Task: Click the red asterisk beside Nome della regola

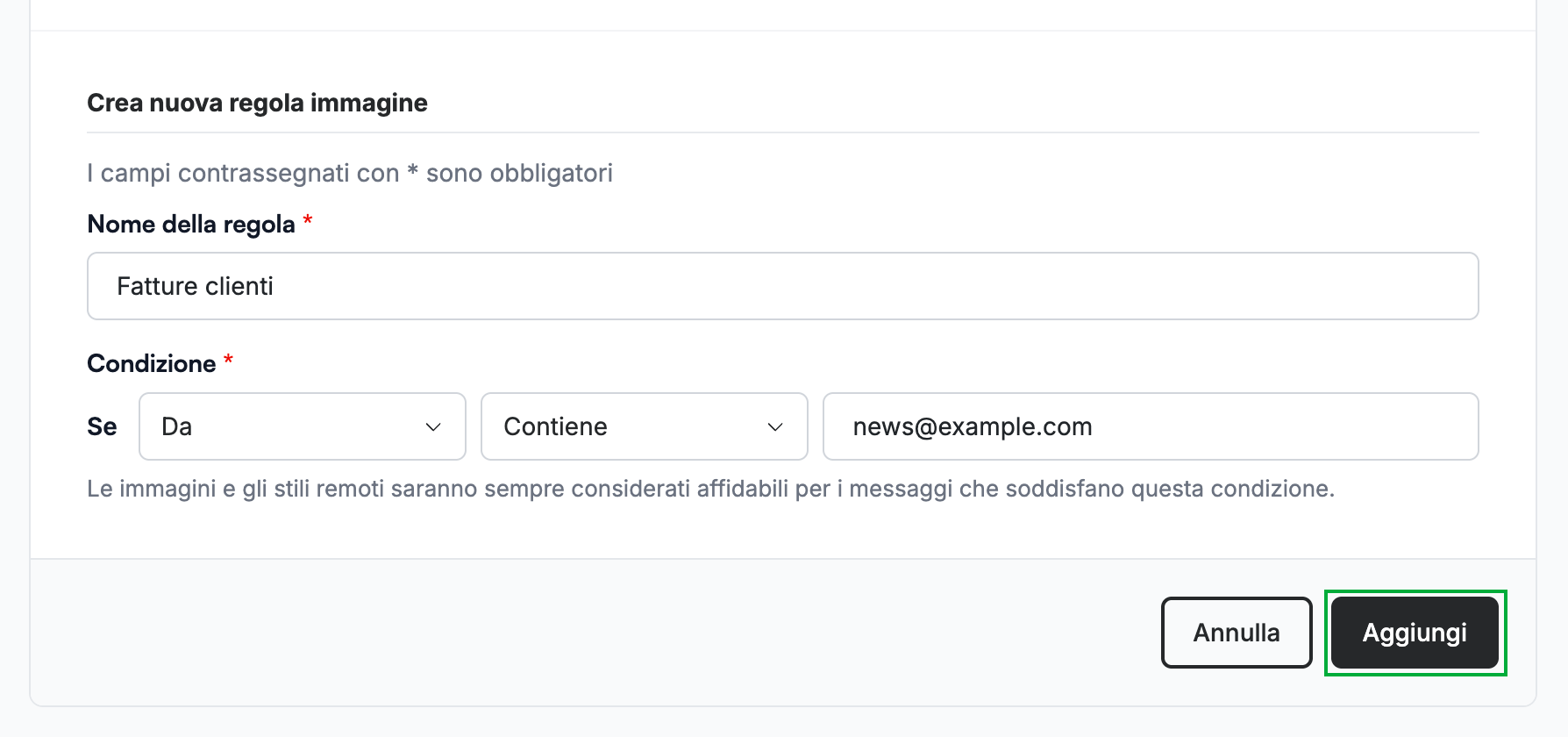Action: [x=308, y=220]
